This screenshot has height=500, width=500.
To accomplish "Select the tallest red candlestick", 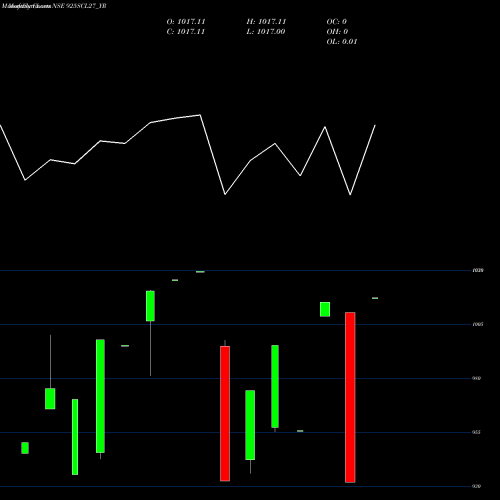I will pos(350,397).
